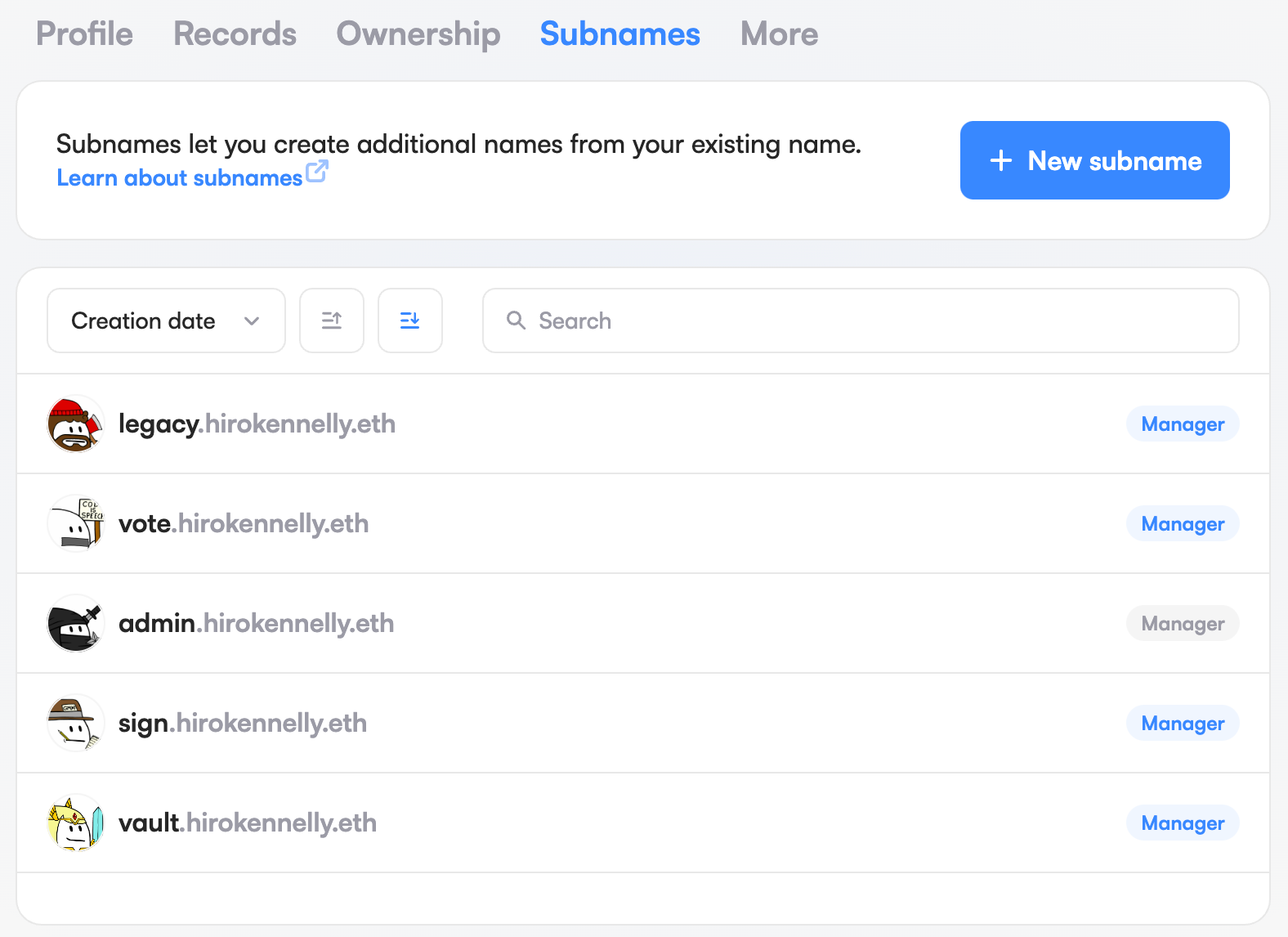Go to the Ownership tab
Viewport: 1288px width, 937px height.
[418, 34]
